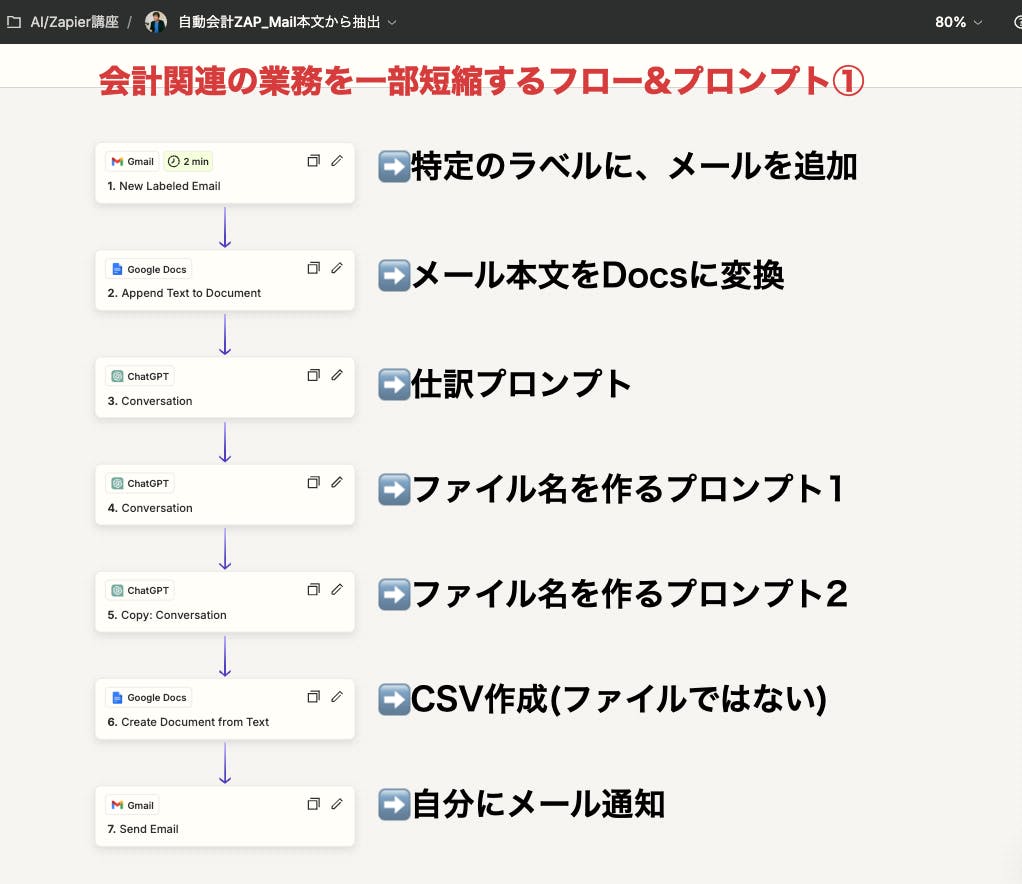The width and height of the screenshot is (1022, 884).
Task: Click the Zap title 自動会計ZAP_Mail本文から抽出
Action: 278,22
